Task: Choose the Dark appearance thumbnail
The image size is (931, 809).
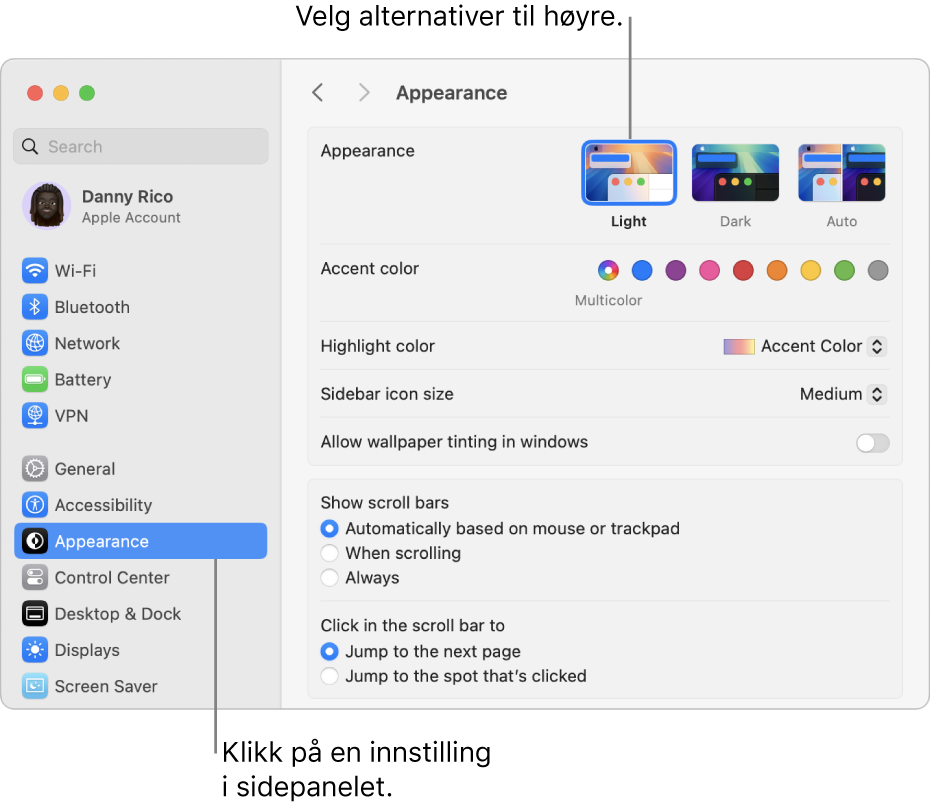Action: [x=735, y=172]
